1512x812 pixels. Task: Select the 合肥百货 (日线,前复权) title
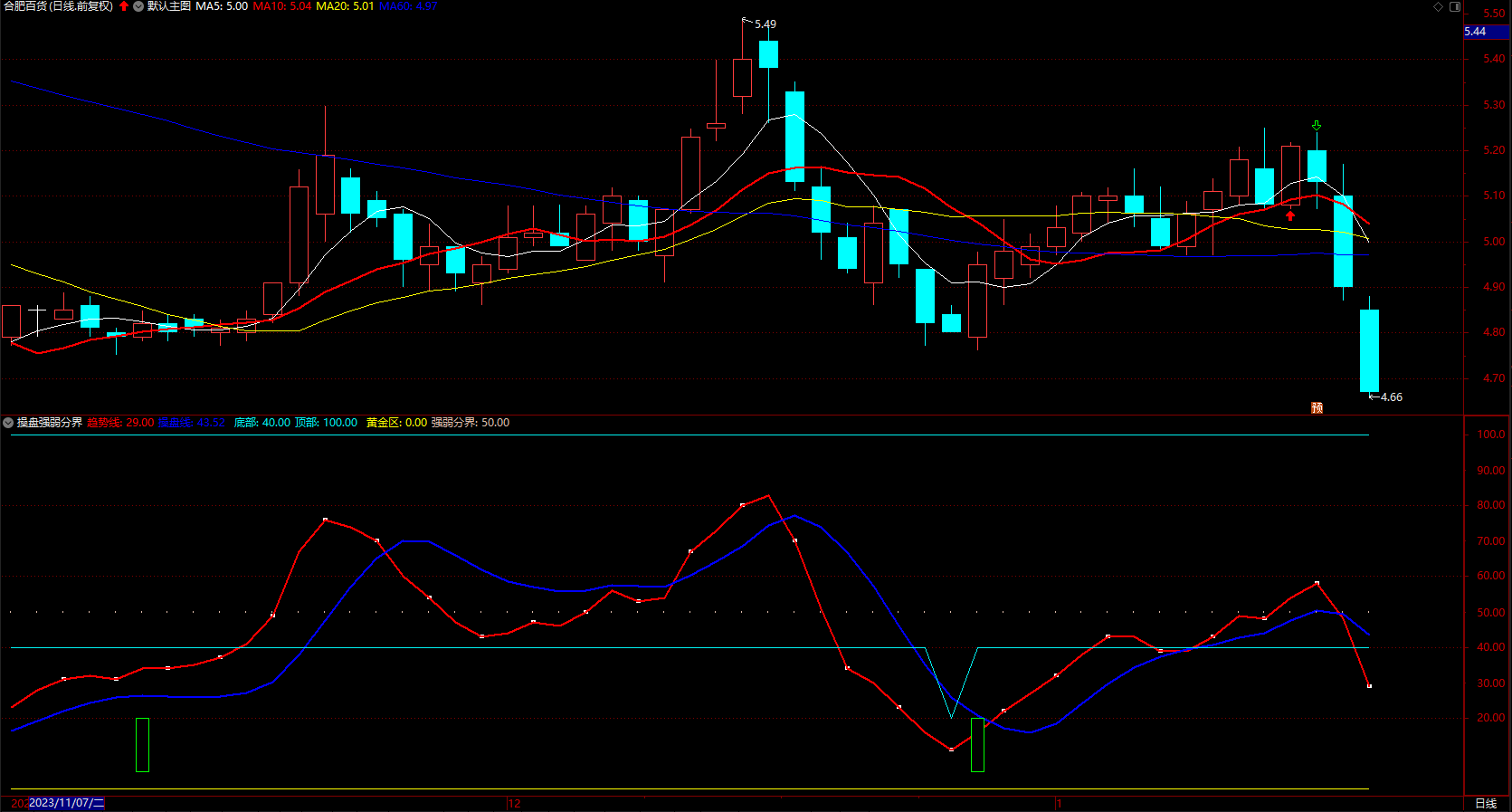pos(59,6)
